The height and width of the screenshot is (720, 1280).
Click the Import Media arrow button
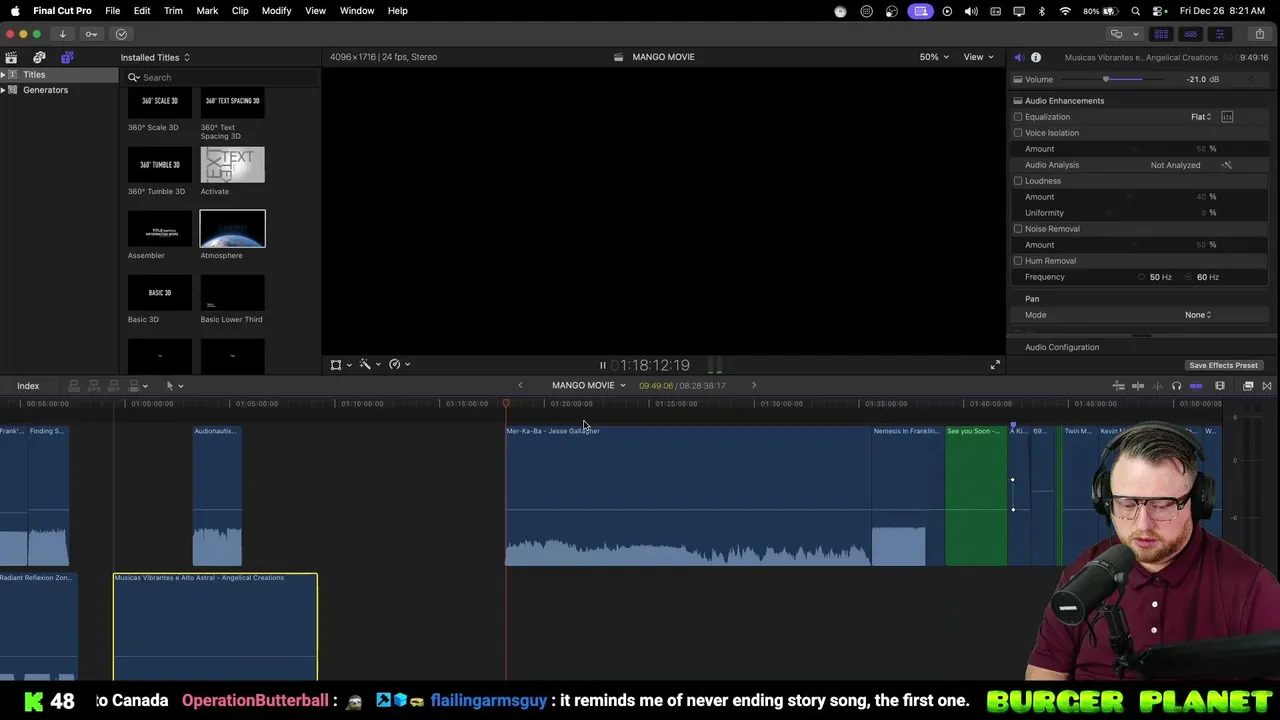(62, 34)
